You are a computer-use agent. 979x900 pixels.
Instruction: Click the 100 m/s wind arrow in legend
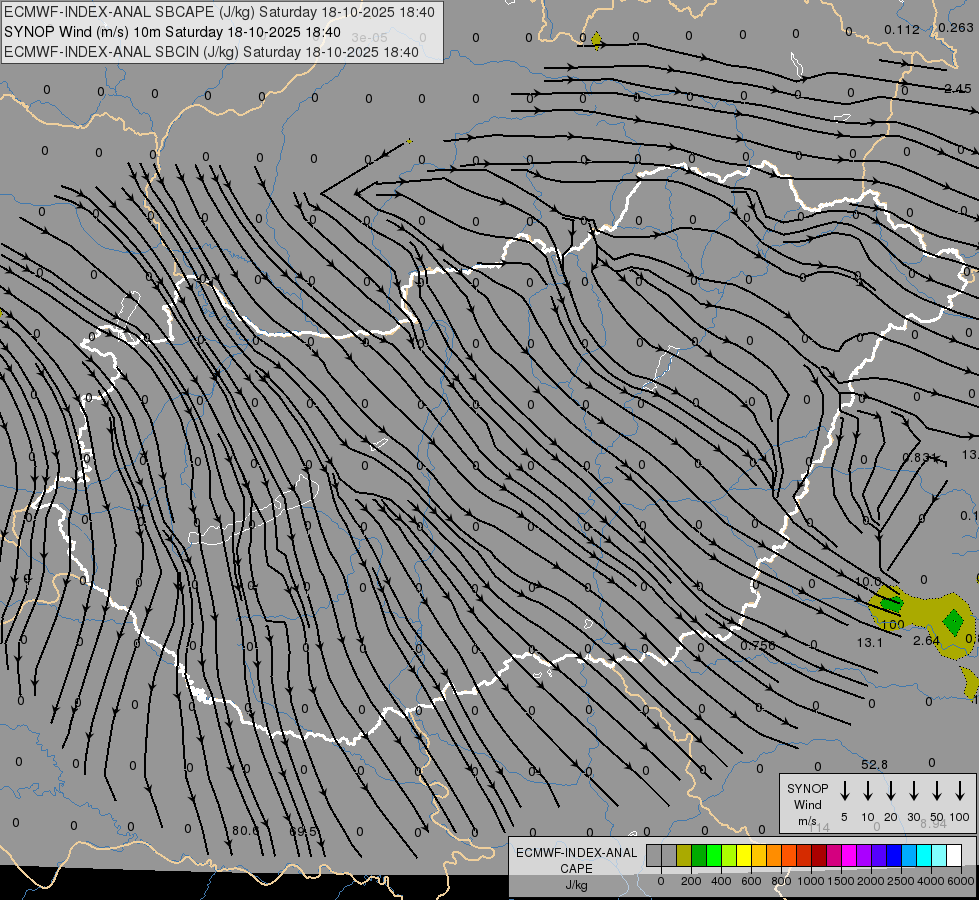click(x=960, y=791)
